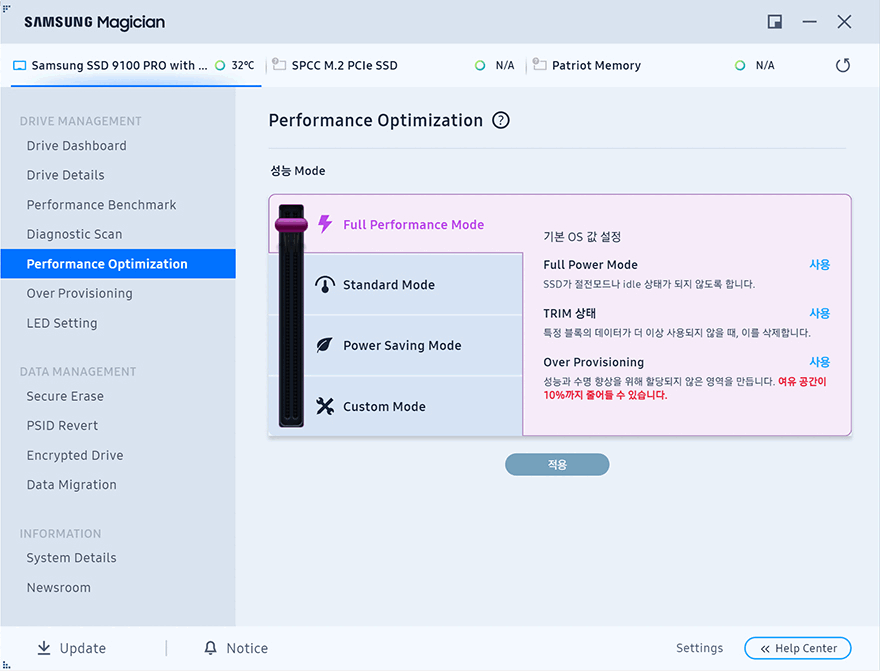Viewport: 880px width, 671px height.
Task: Open the Help Center
Action: pyautogui.click(x=798, y=648)
